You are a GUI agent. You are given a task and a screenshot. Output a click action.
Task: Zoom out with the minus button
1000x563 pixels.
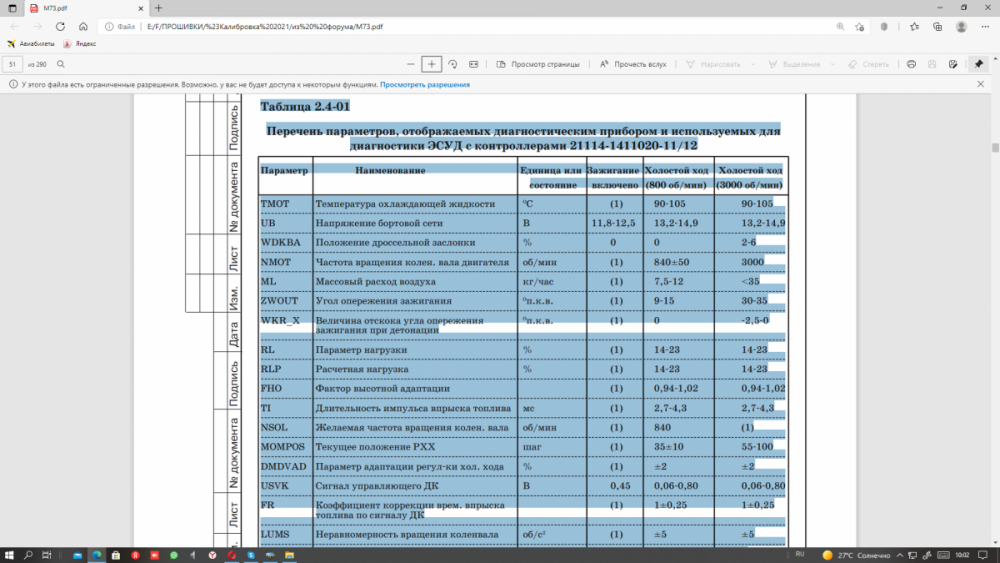coord(411,64)
